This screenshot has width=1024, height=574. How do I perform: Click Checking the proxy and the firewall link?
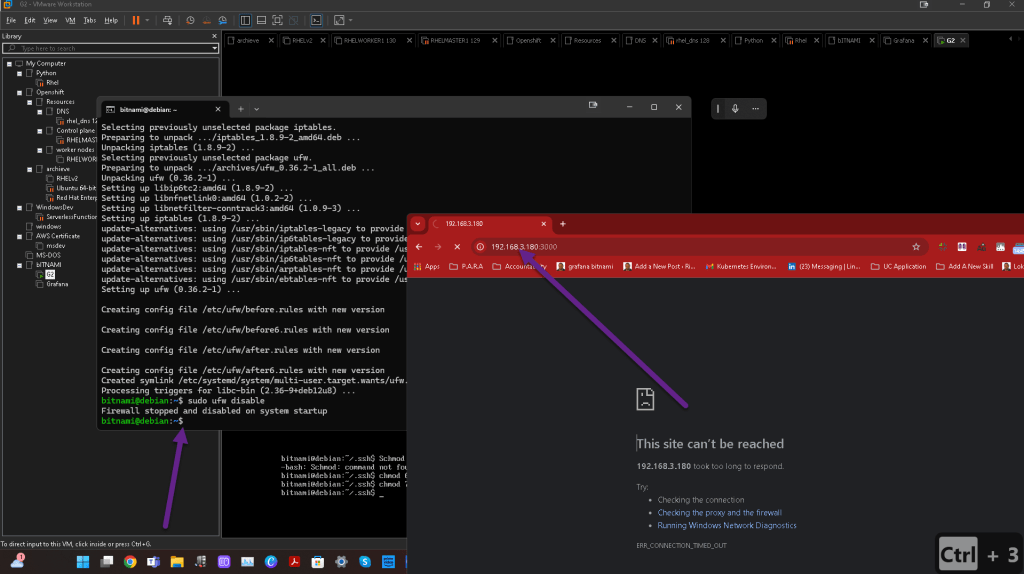click(x=719, y=513)
